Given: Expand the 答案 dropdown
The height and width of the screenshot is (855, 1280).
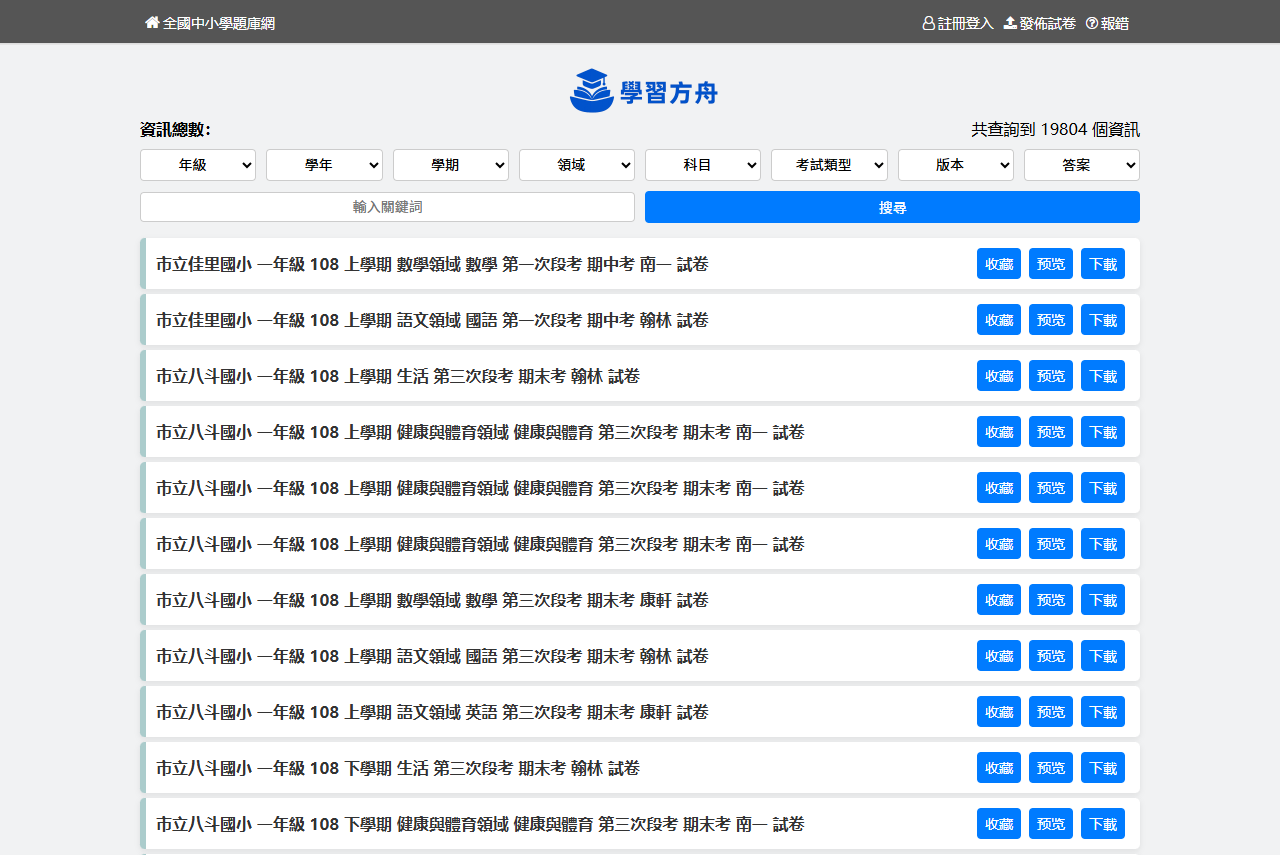Looking at the screenshot, I should 1081,165.
